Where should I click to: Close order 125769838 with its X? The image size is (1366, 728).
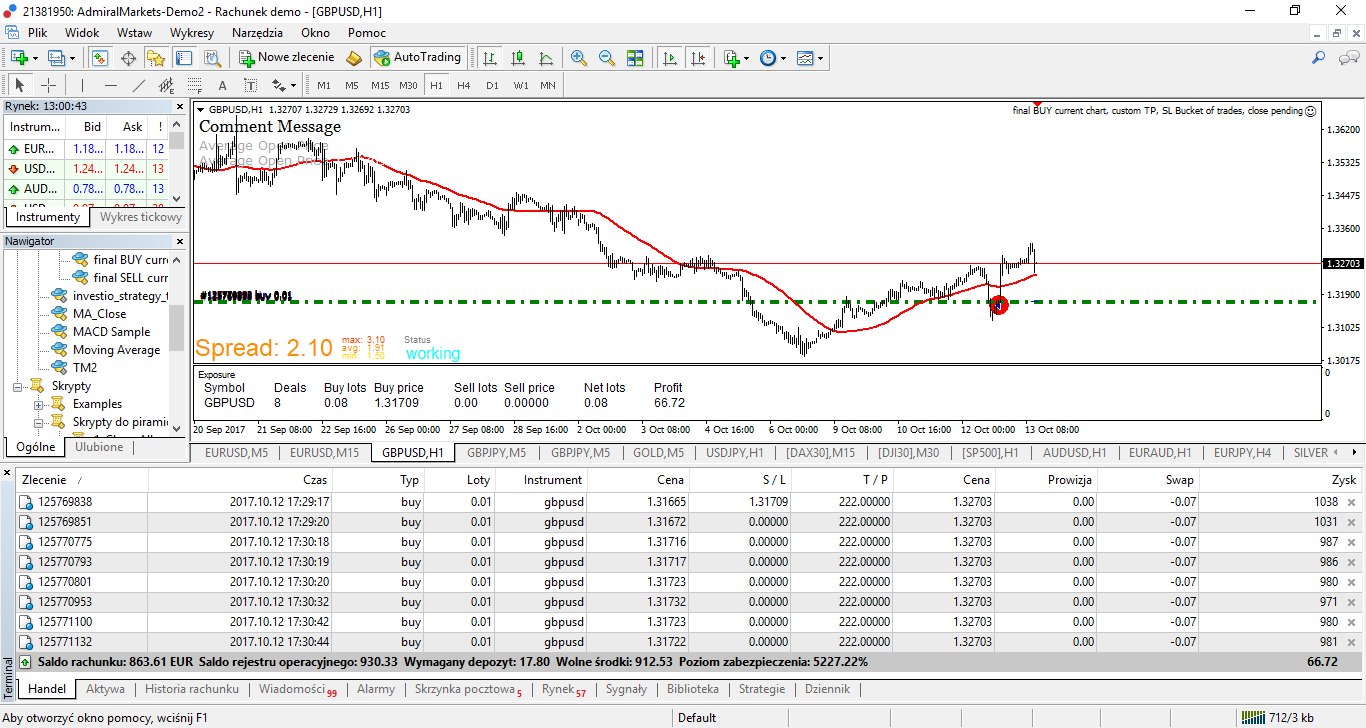click(1351, 502)
